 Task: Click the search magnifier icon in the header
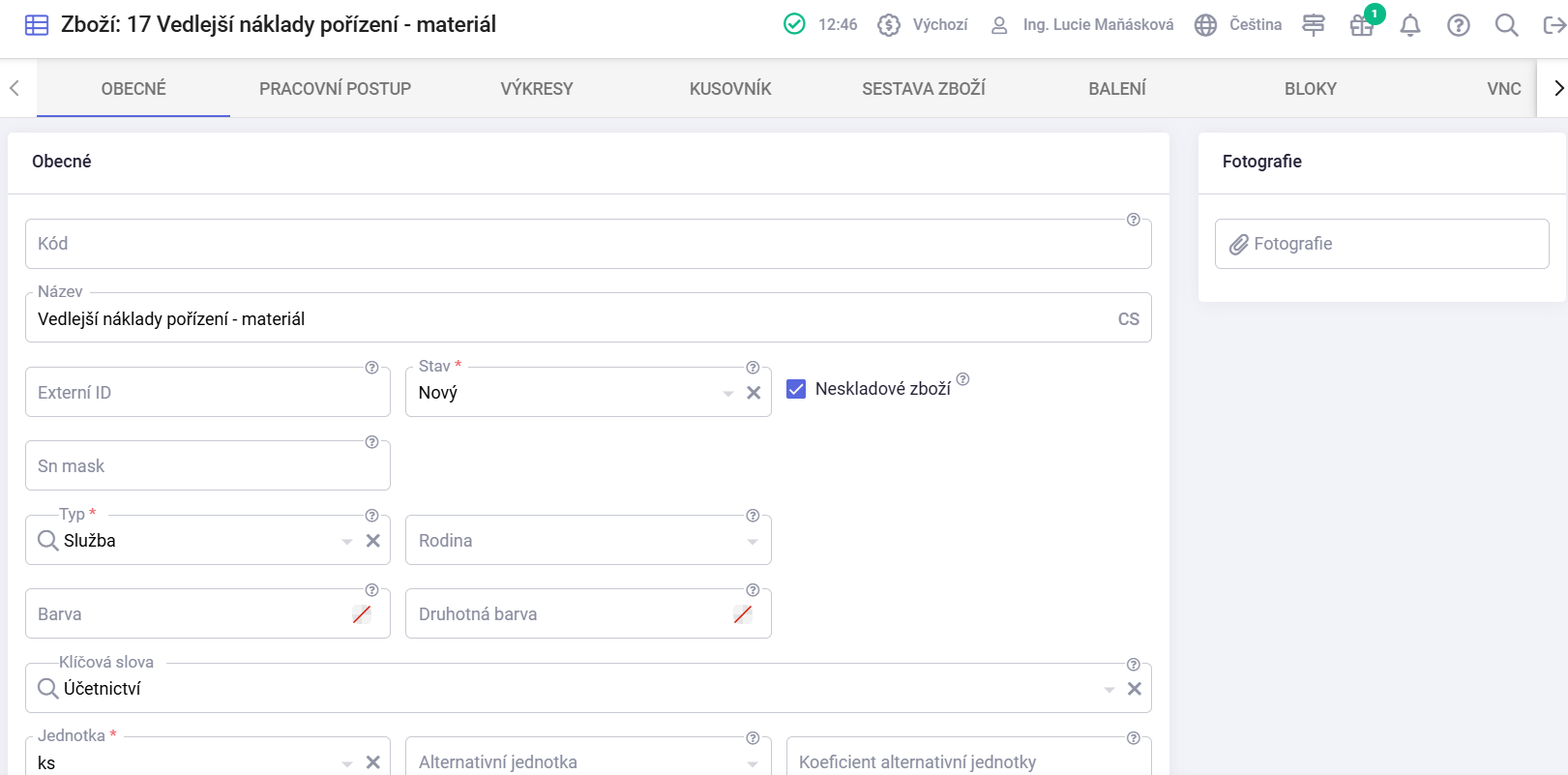(1506, 25)
